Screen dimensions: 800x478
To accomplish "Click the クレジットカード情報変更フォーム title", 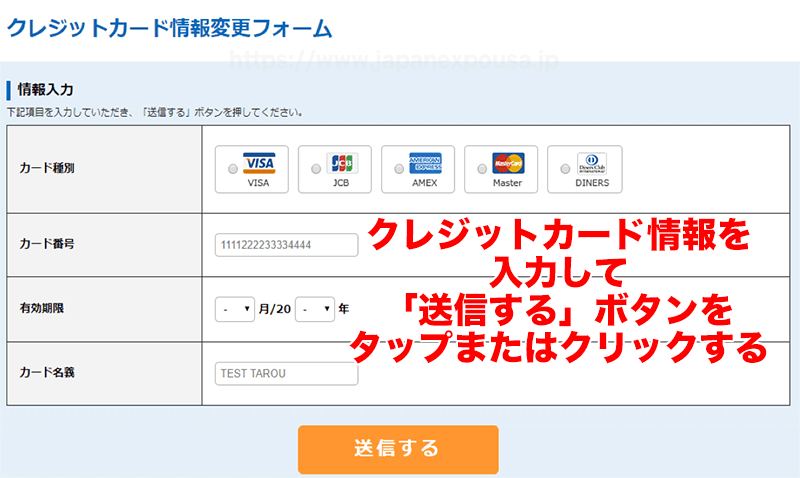I will pos(169,28).
